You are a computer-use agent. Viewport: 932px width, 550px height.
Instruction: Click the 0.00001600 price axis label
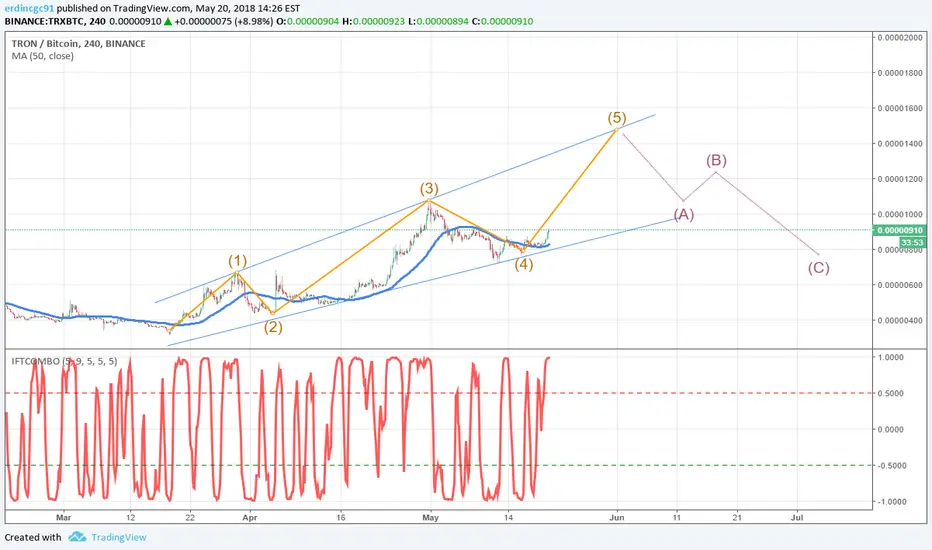pos(900,108)
